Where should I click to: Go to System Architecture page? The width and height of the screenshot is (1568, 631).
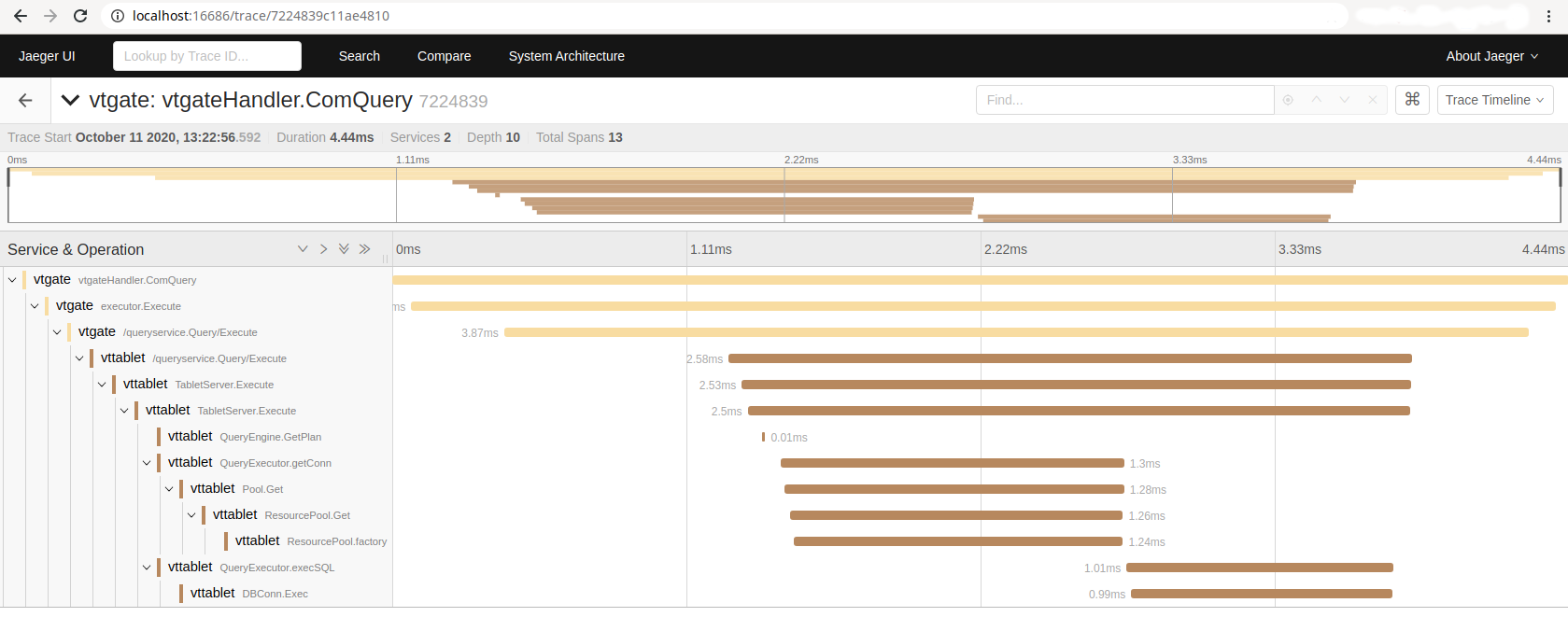tap(566, 56)
